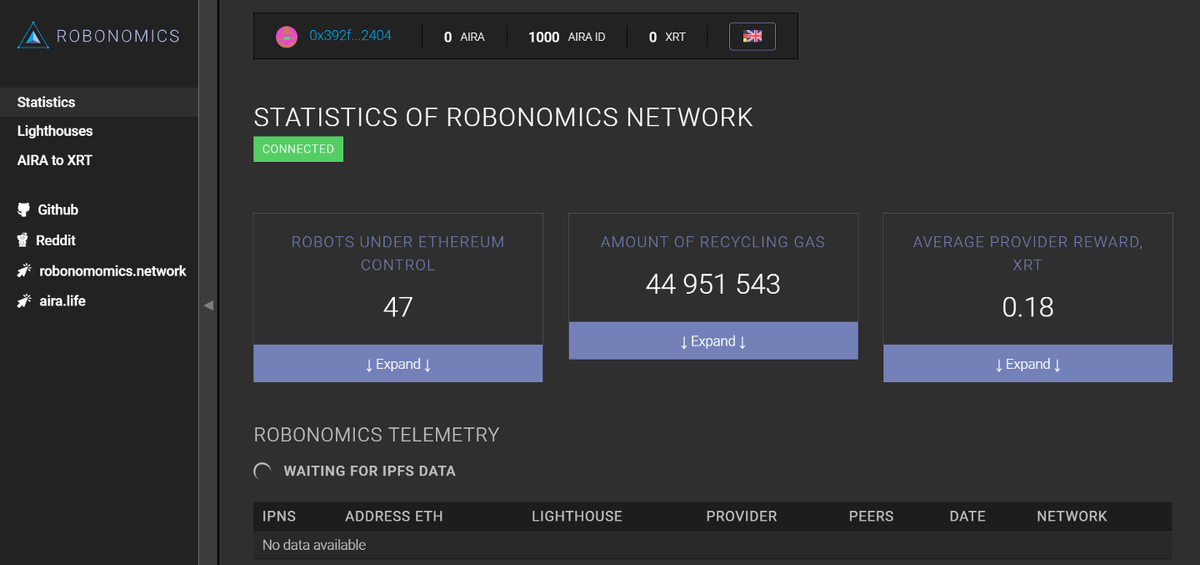Visit the robonomomics.network link
This screenshot has height=565, width=1200.
coord(113,271)
